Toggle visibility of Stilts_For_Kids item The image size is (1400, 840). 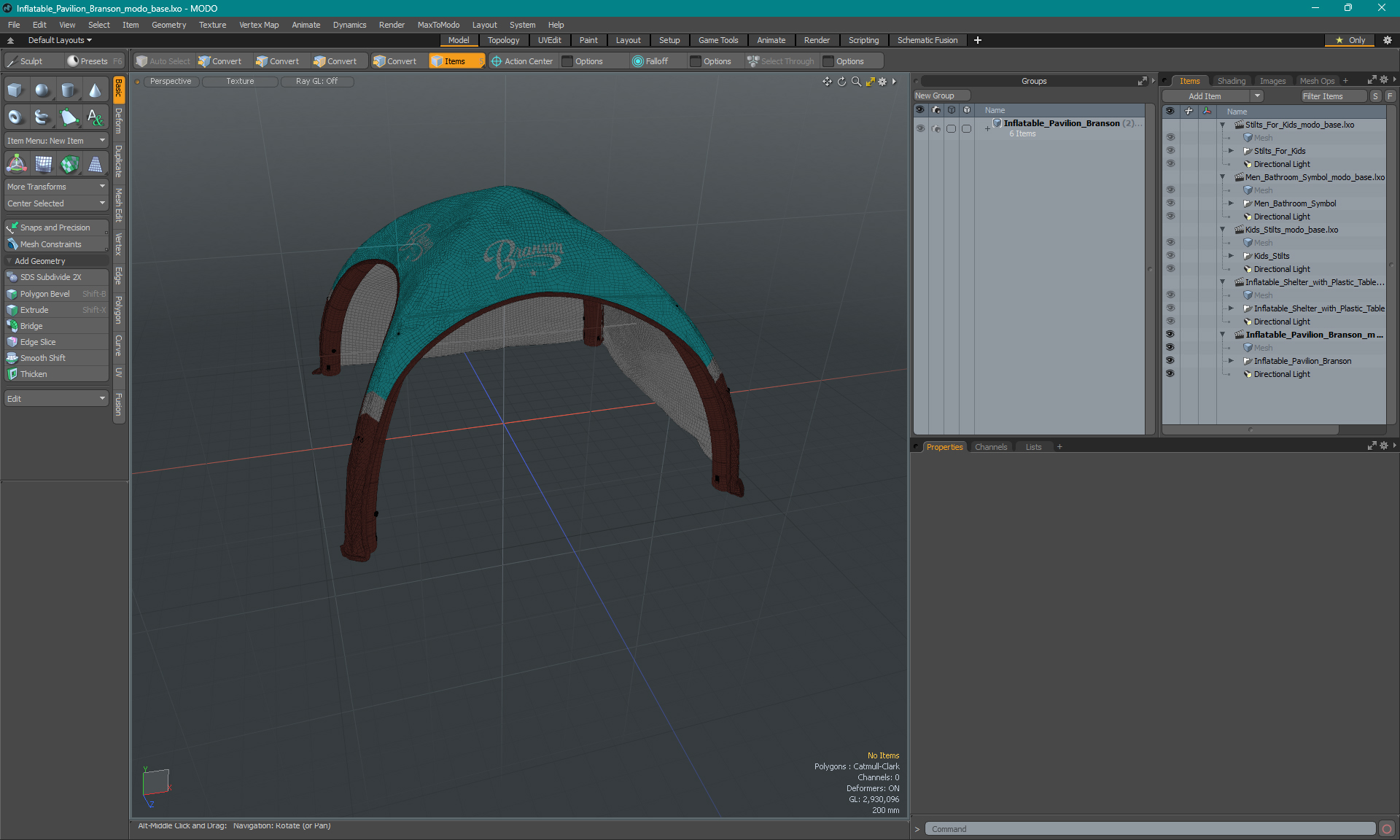coord(1170,151)
